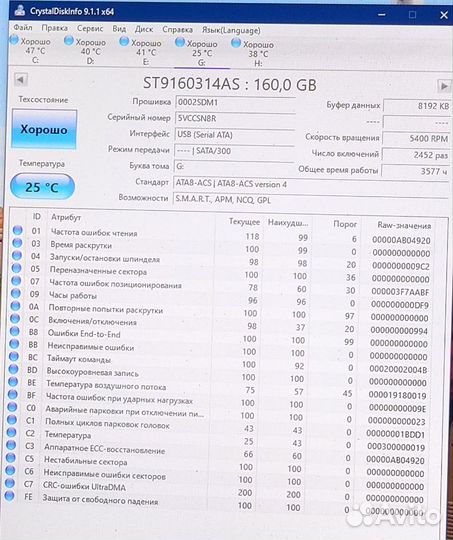Click status icon of attribute C3
The width and height of the screenshot is (453, 540).
11,445
